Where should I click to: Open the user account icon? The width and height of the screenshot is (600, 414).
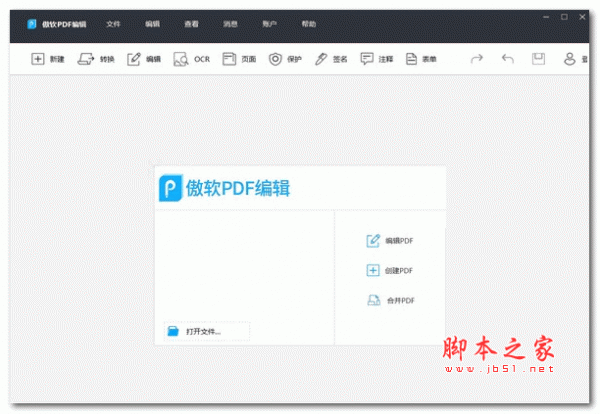(569, 59)
